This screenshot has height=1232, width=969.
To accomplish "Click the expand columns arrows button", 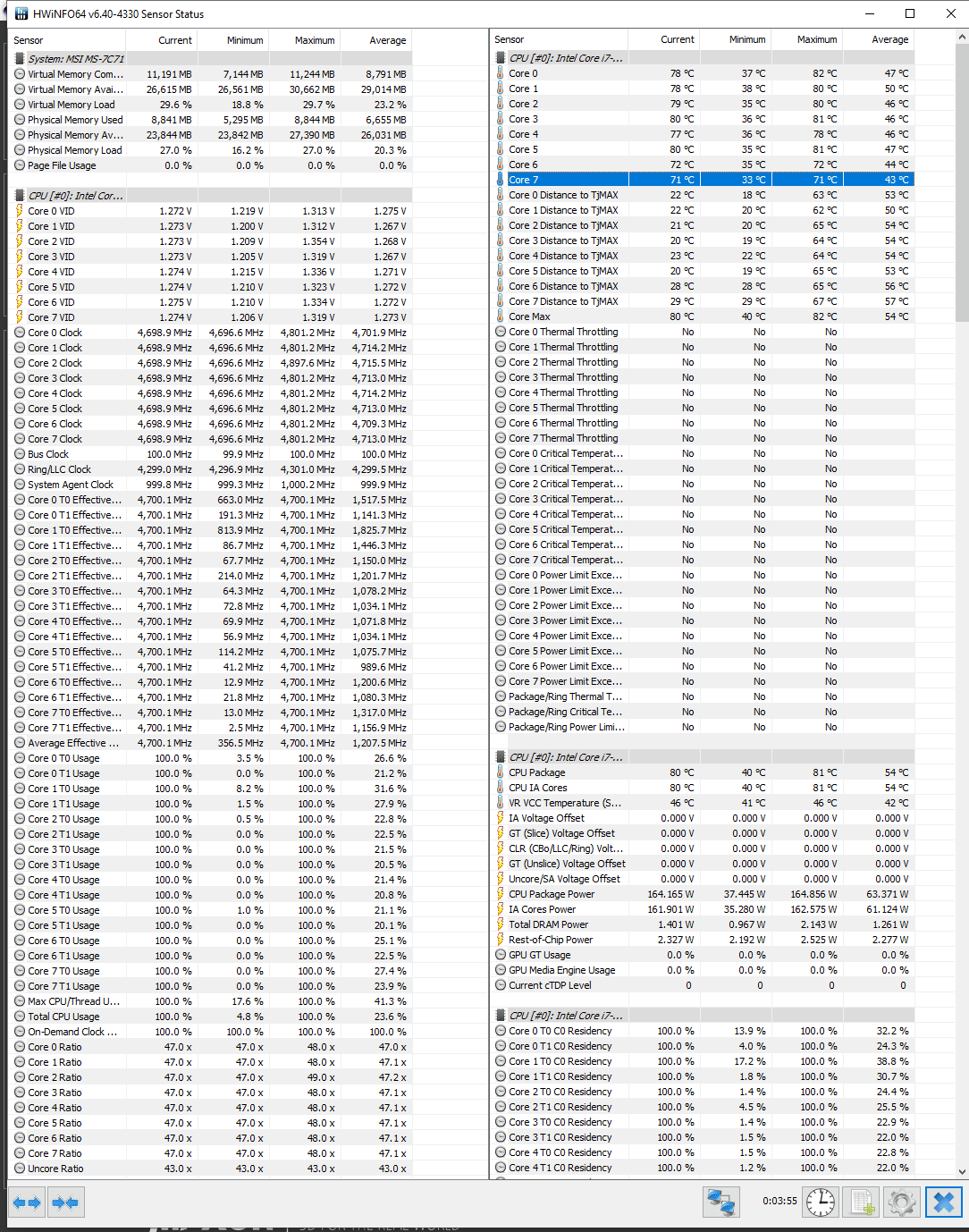I will coord(27,1202).
